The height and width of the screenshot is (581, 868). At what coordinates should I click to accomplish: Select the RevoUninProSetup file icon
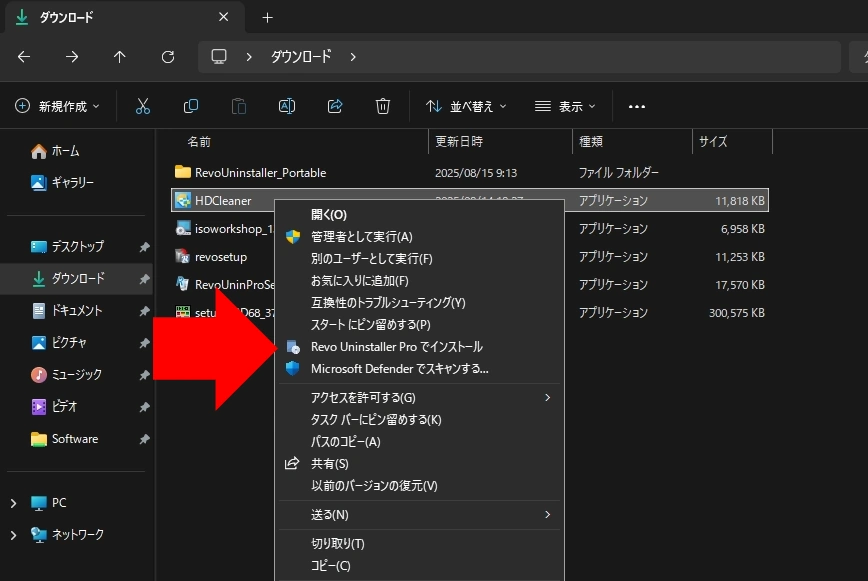pos(183,284)
